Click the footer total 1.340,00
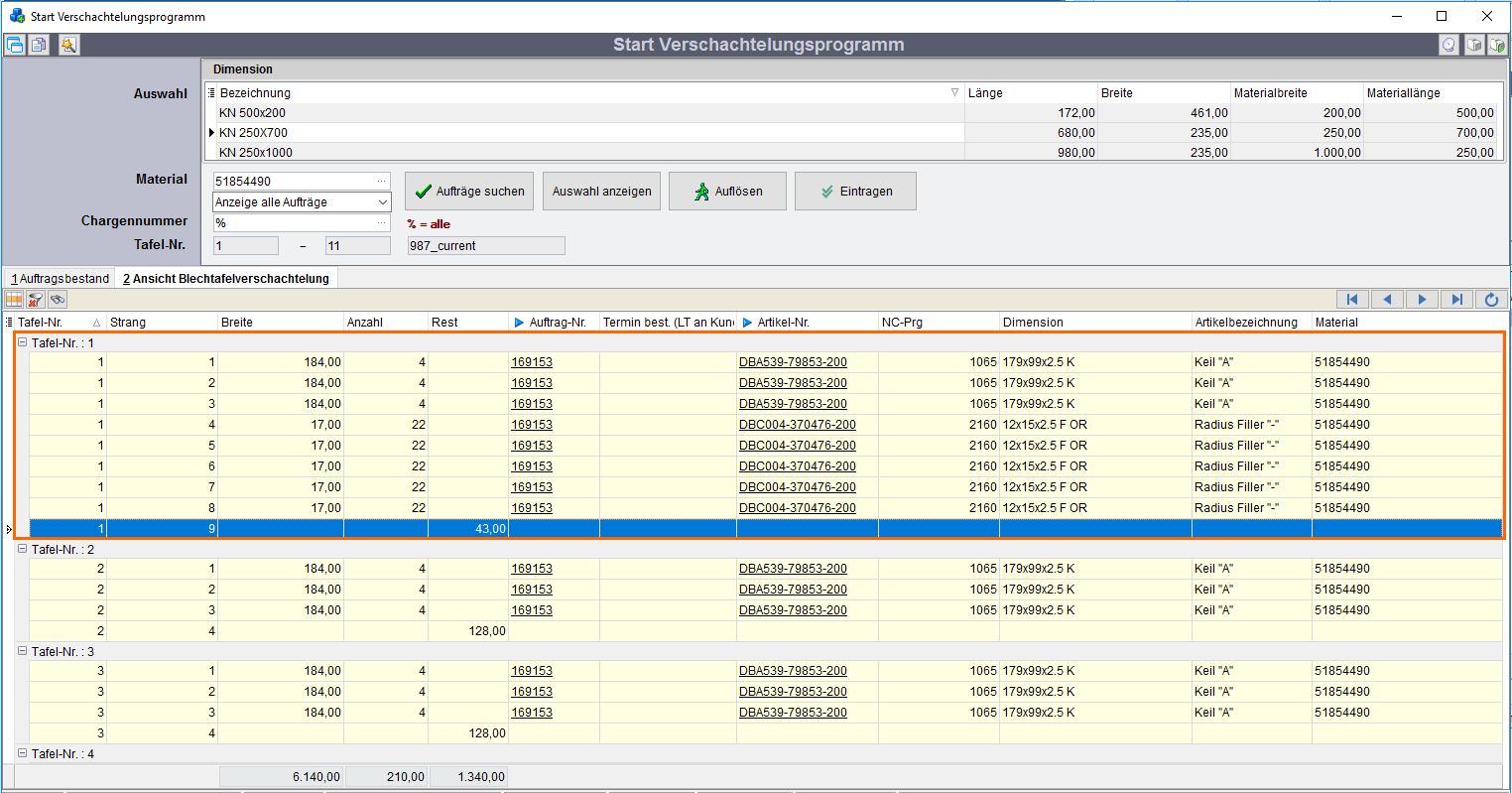1512x793 pixels. pos(468,777)
